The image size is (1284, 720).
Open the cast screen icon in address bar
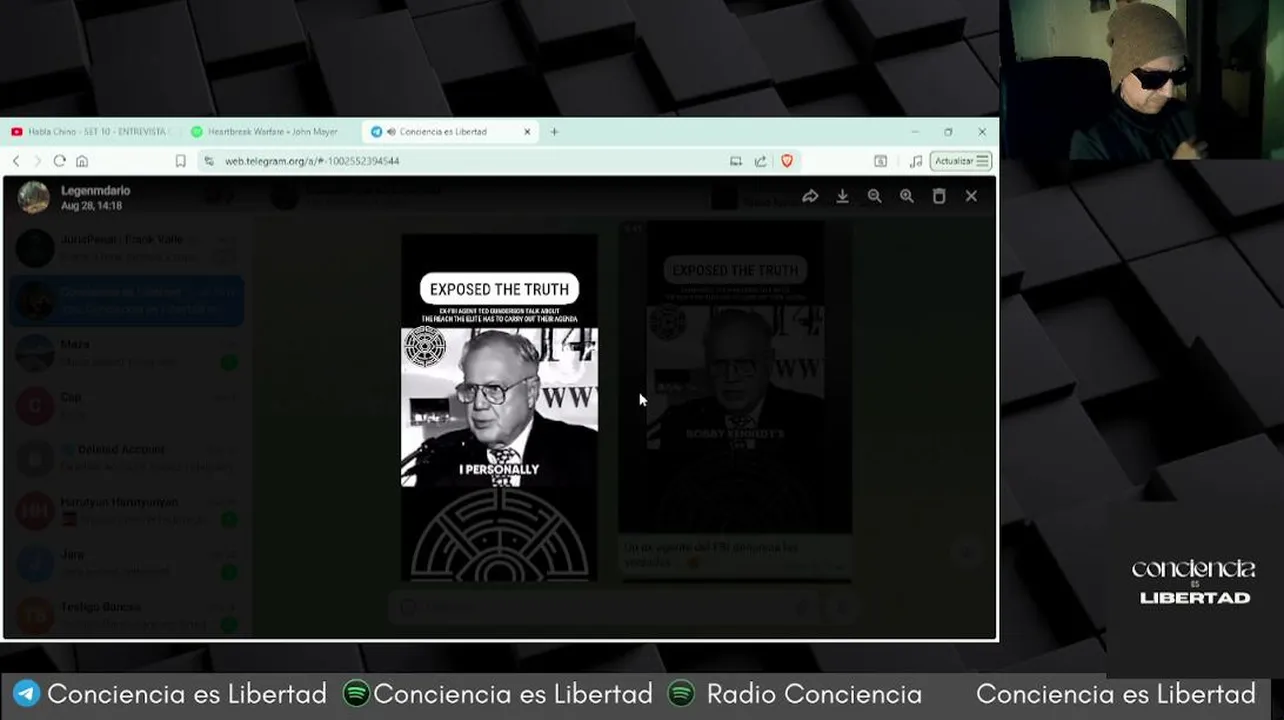pos(736,161)
